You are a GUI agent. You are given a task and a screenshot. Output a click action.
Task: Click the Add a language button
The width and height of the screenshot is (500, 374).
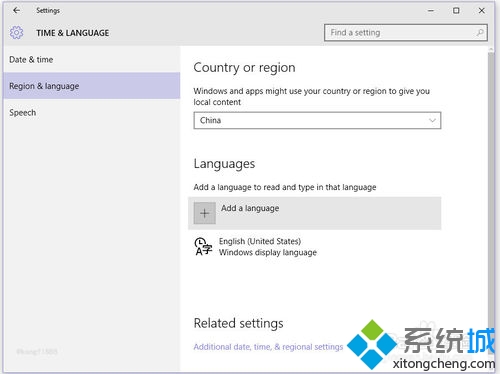click(314, 213)
